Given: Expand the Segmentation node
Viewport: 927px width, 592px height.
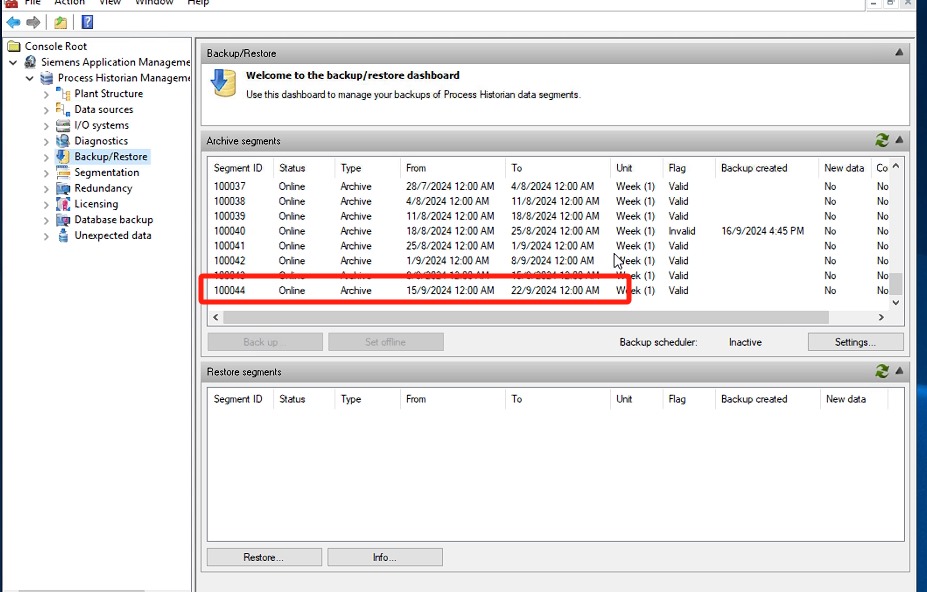Looking at the screenshot, I should [x=46, y=173].
